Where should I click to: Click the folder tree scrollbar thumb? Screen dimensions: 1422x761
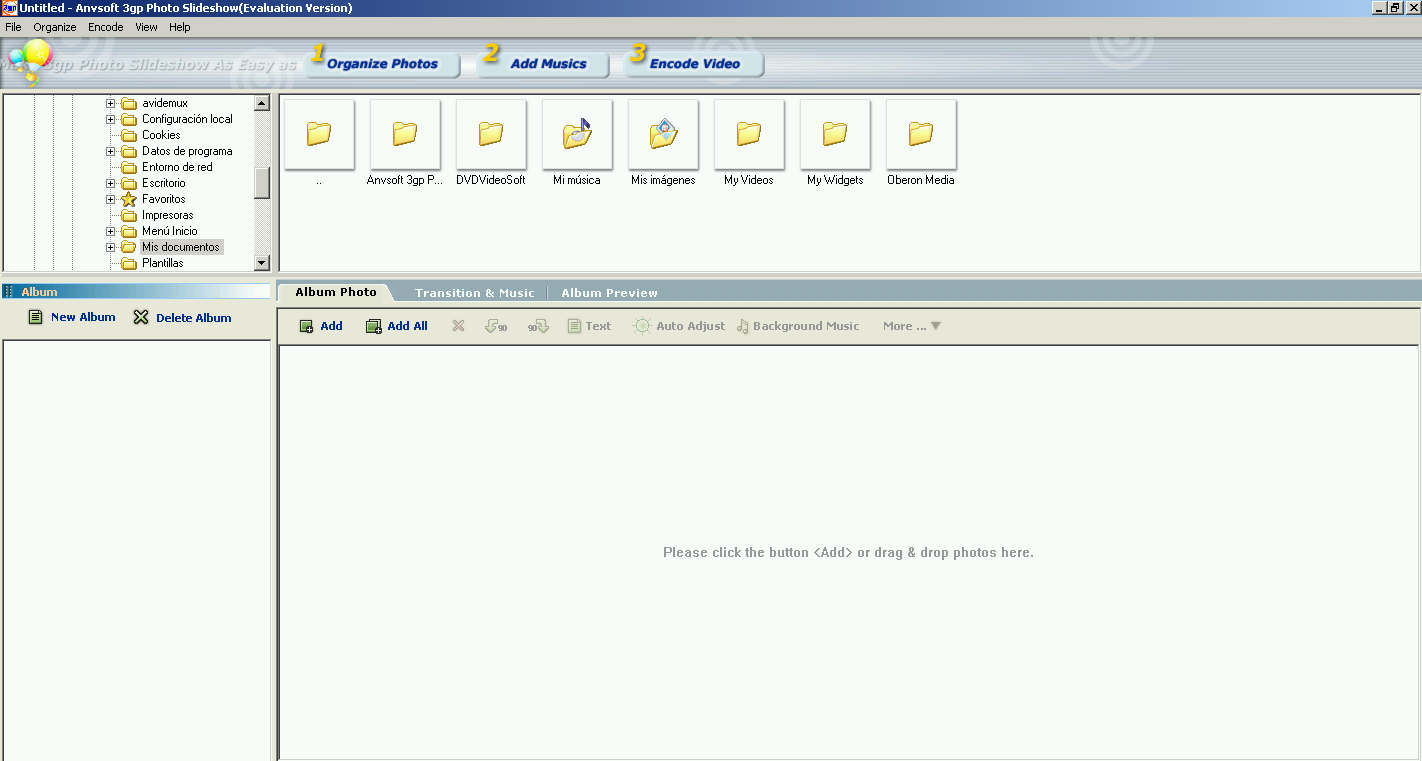coord(262,183)
